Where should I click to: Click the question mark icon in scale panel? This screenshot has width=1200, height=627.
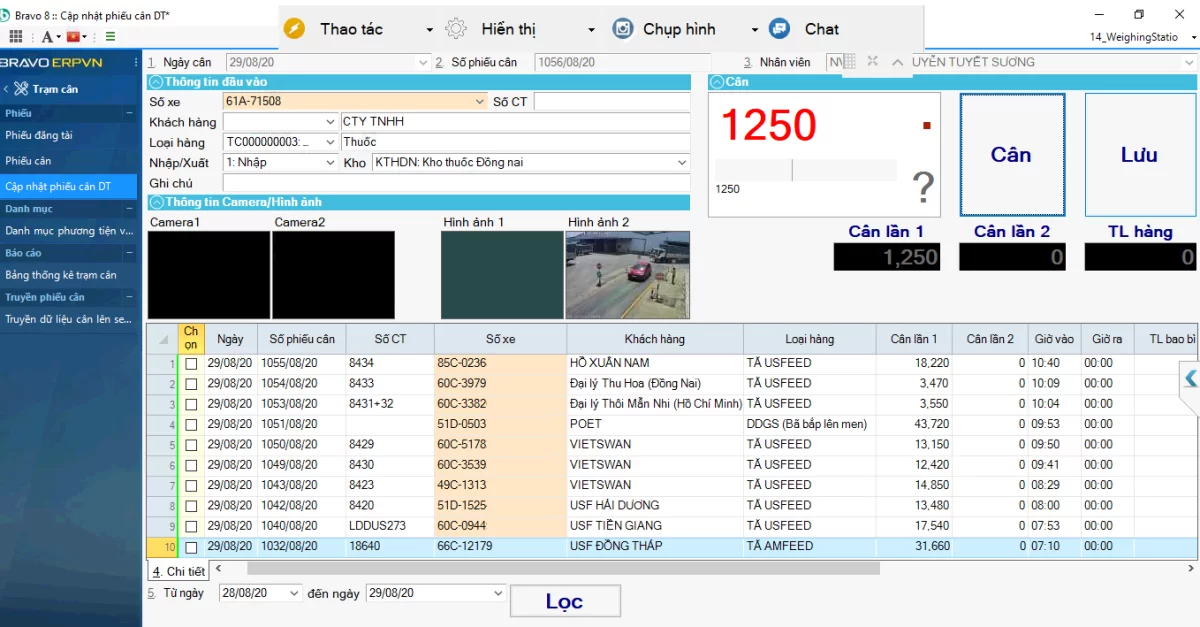(x=923, y=186)
